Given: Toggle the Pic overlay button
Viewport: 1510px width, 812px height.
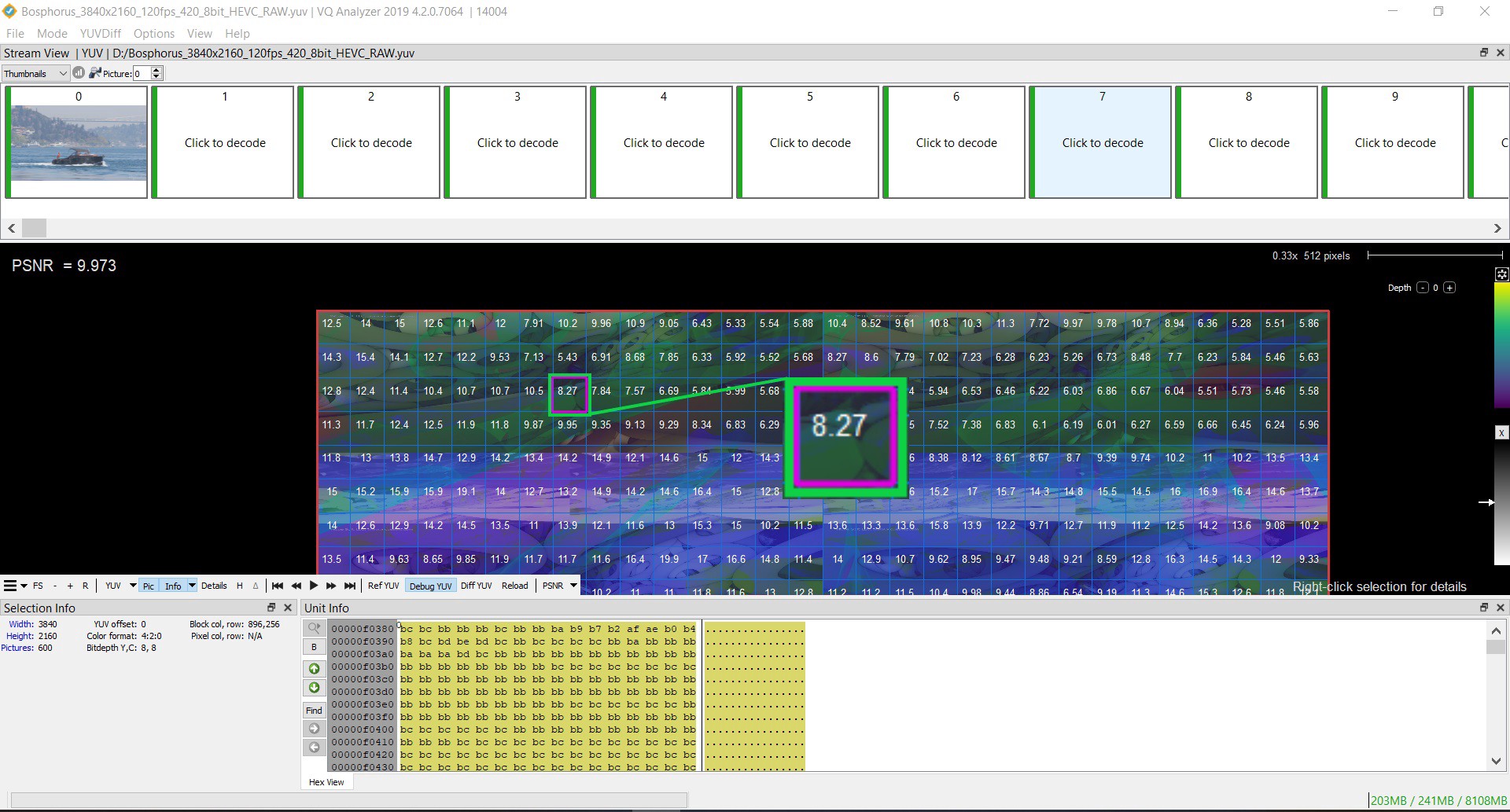Looking at the screenshot, I should tap(149, 586).
